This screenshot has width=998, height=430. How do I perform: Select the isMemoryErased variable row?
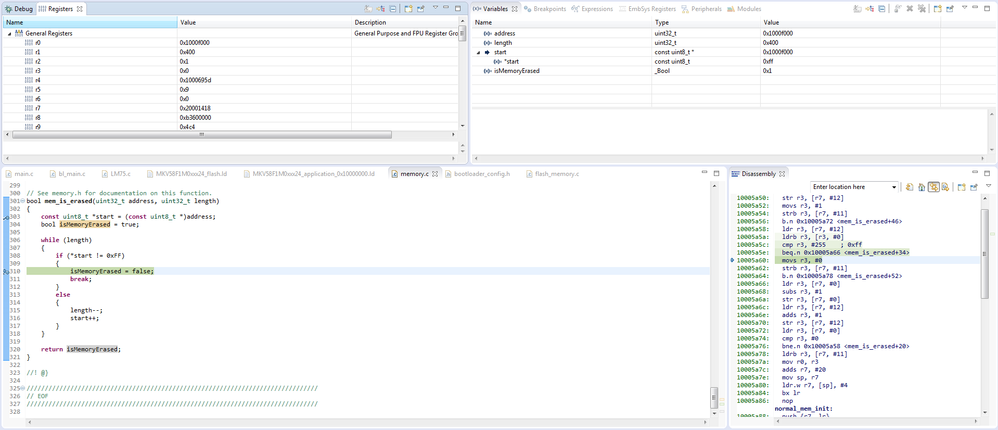[732, 71]
